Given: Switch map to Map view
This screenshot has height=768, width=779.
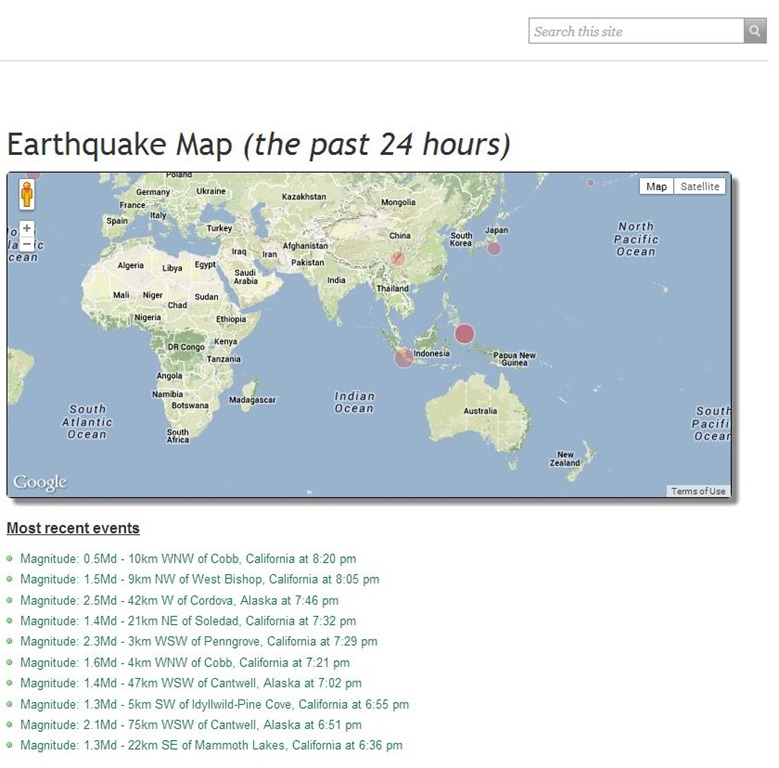Looking at the screenshot, I should [x=656, y=187].
